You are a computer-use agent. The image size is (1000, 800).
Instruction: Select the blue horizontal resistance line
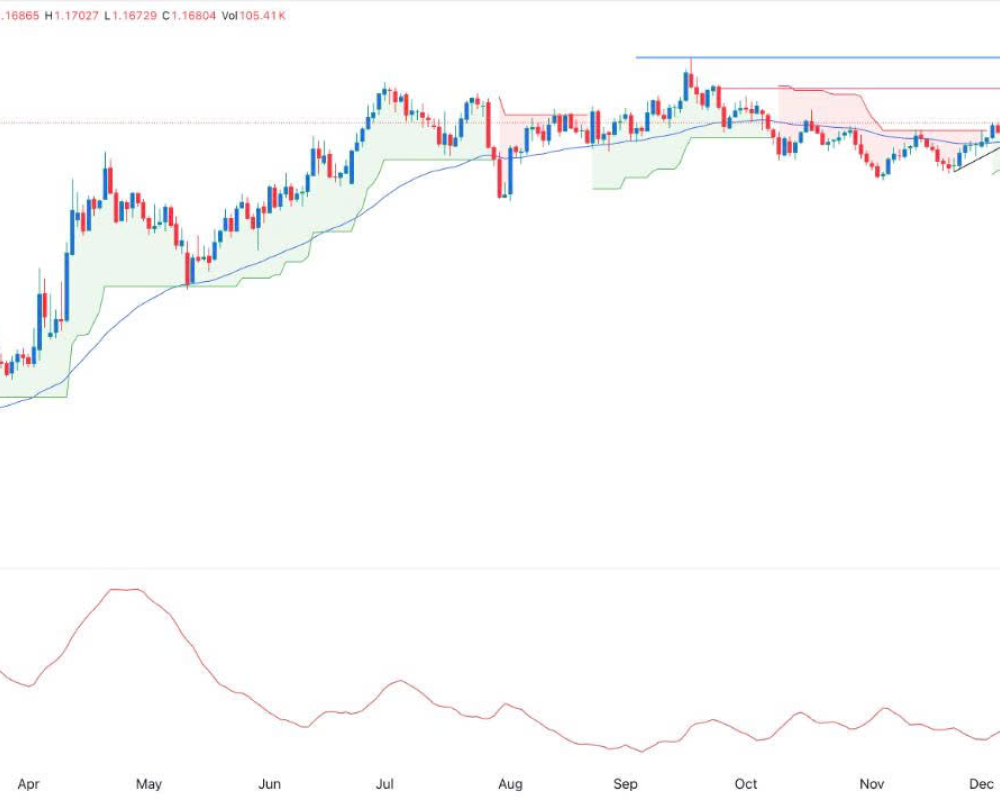[x=820, y=58]
